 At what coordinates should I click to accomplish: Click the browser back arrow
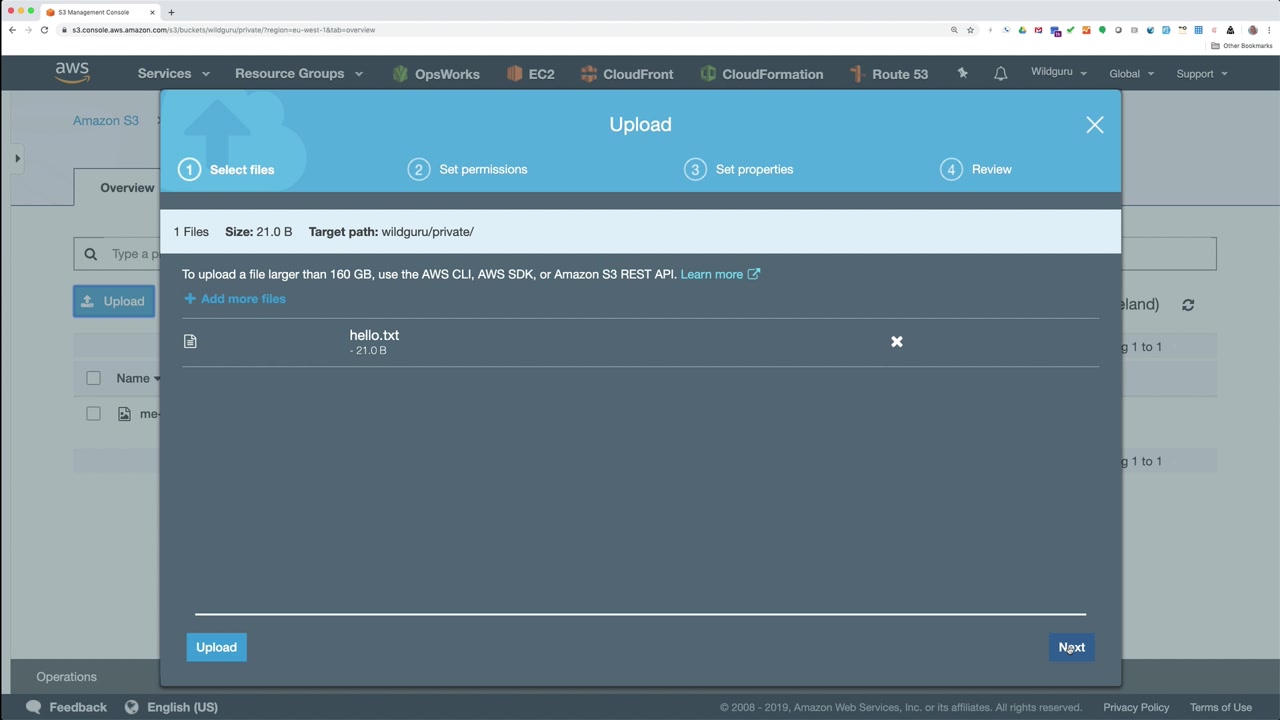click(x=12, y=30)
